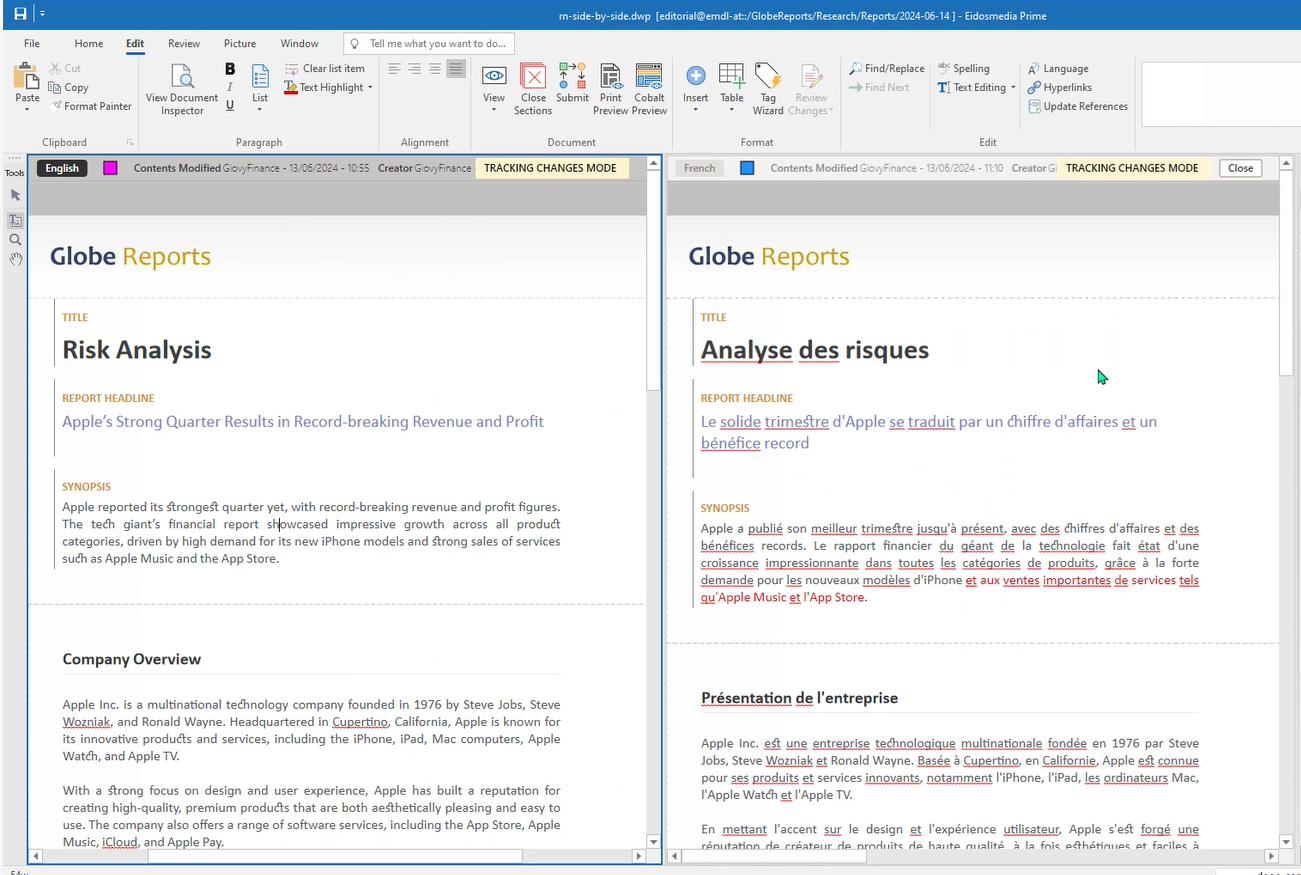This screenshot has width=1301, height=875.
Task: Select the Edit ribbon tab
Action: (x=135, y=43)
